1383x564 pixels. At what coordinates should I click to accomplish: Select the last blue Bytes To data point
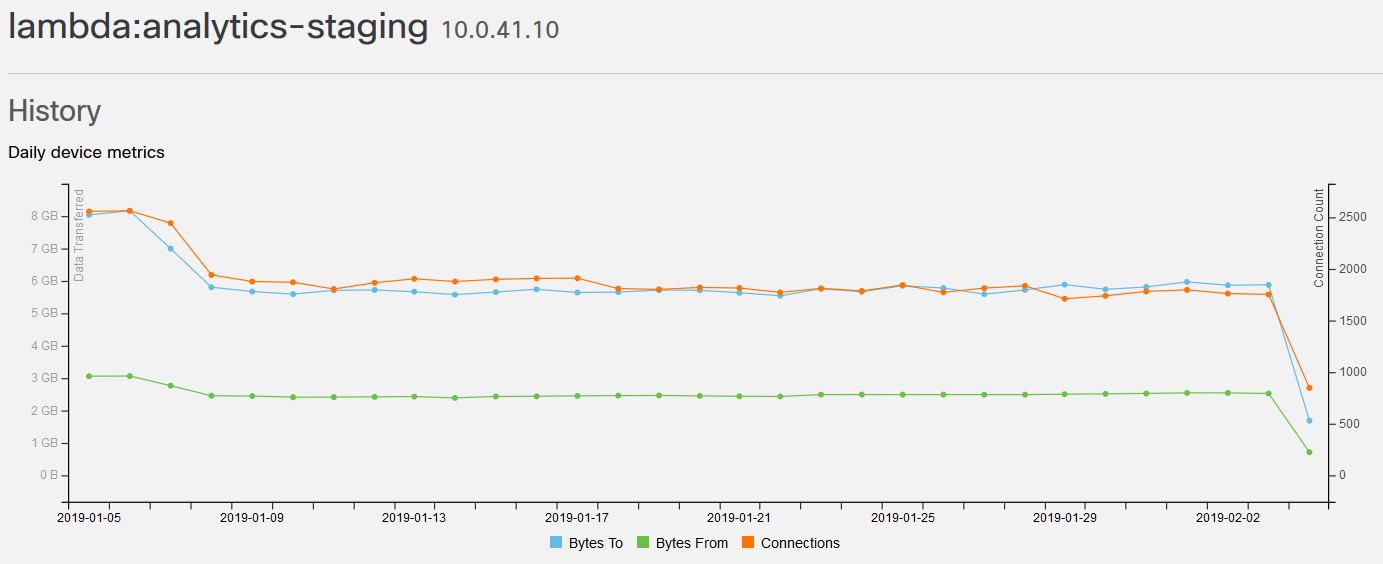coord(1309,421)
